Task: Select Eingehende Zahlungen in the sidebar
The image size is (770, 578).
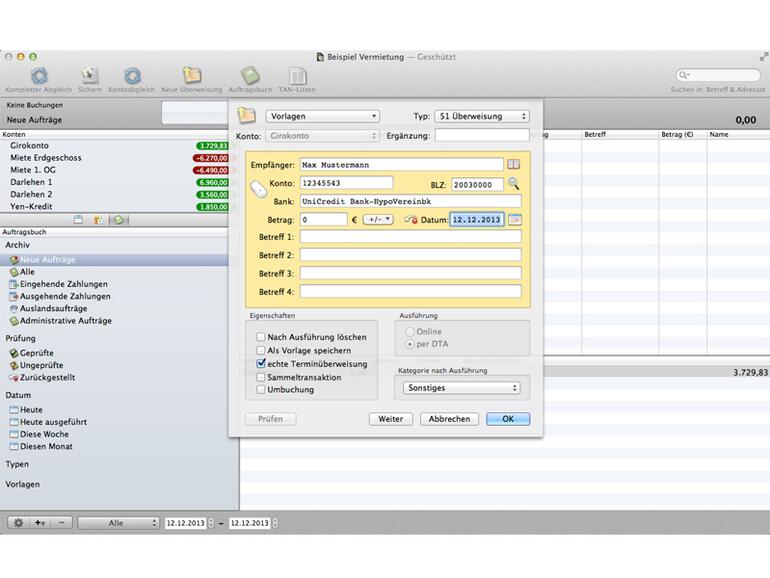Action: pyautogui.click(x=64, y=284)
